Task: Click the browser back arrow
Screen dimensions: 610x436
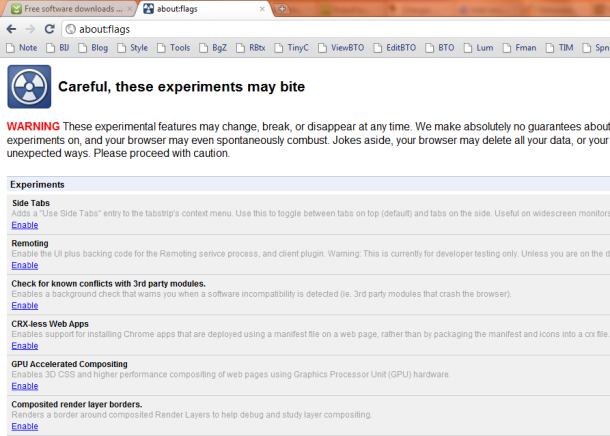Action: point(11,29)
